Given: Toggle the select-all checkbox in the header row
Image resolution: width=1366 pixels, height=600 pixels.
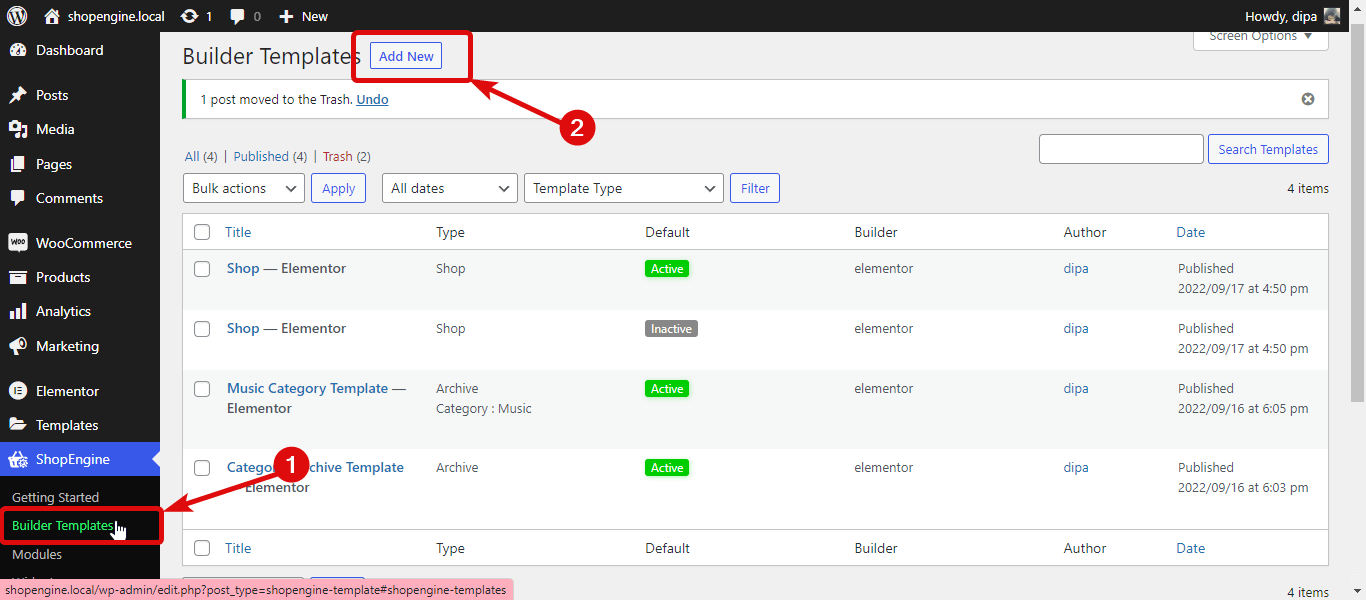Looking at the screenshot, I should coord(202,232).
